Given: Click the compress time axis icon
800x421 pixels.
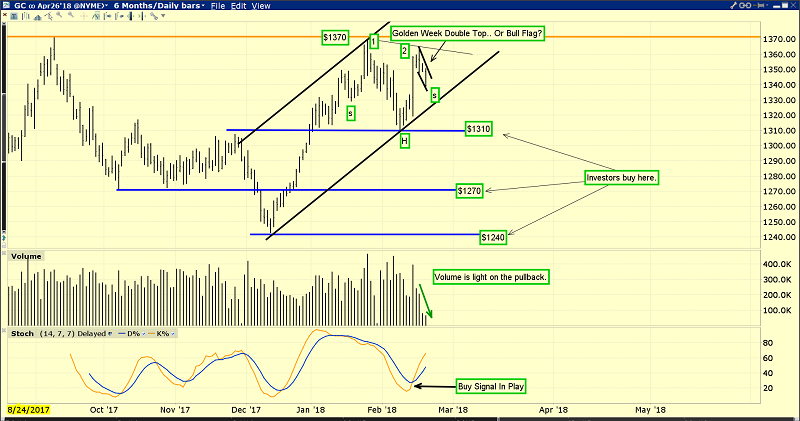Looking at the screenshot, I should pos(131,16).
